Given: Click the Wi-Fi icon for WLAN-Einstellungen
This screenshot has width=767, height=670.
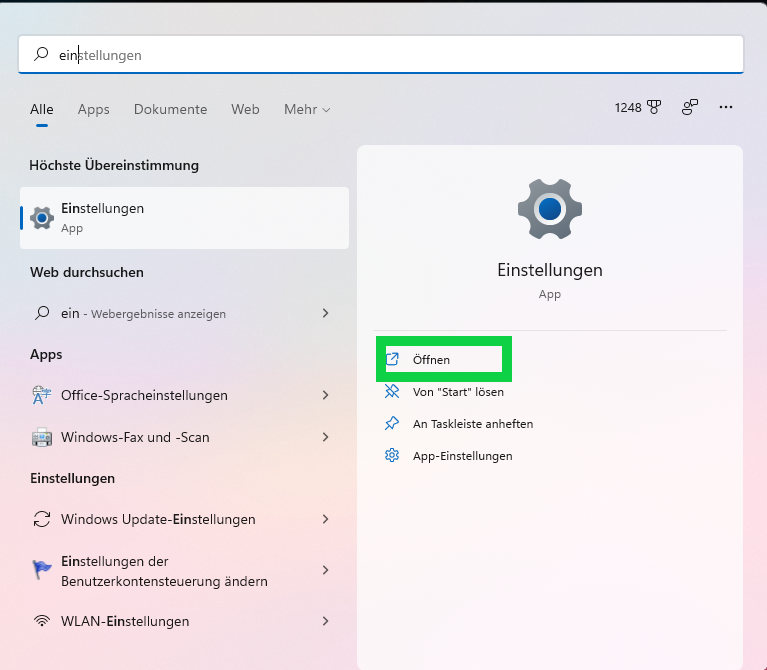Looking at the screenshot, I should 42,621.
